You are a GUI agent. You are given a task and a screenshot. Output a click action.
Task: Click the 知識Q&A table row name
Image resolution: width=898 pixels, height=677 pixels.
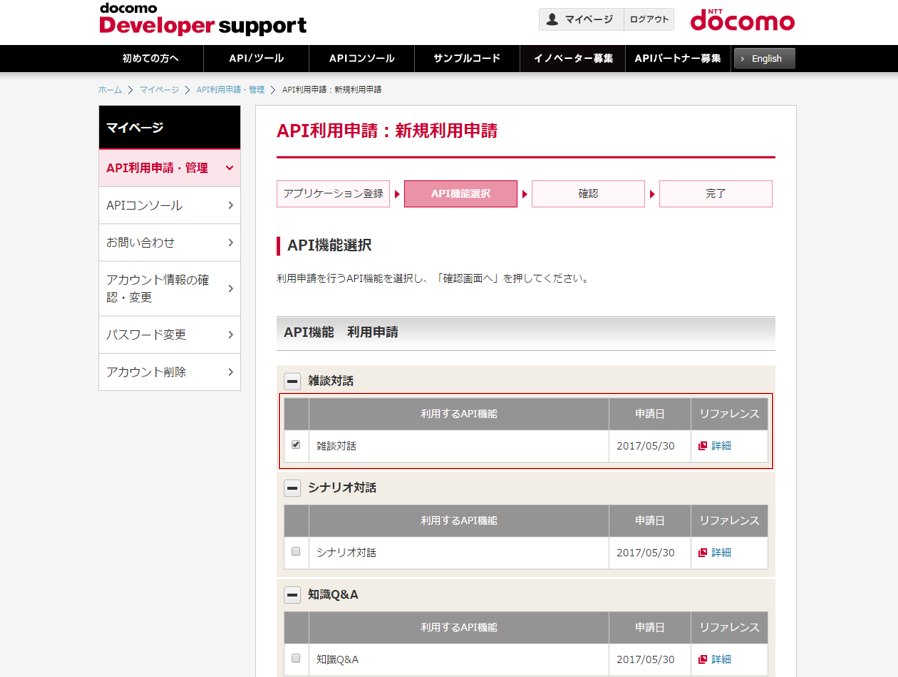coord(337,660)
